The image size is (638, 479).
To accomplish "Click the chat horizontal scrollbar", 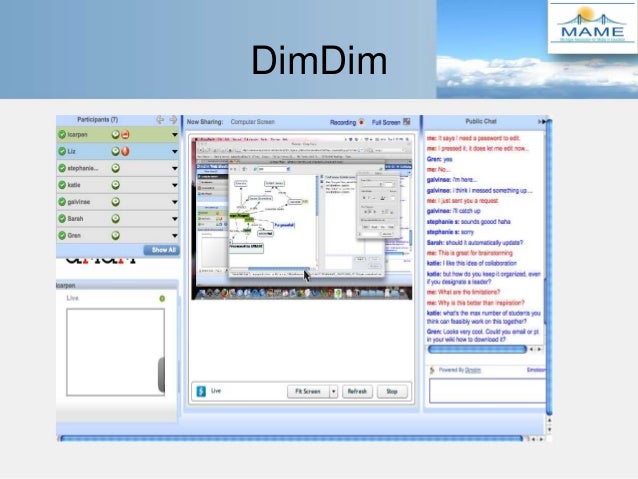I will pos(477,349).
